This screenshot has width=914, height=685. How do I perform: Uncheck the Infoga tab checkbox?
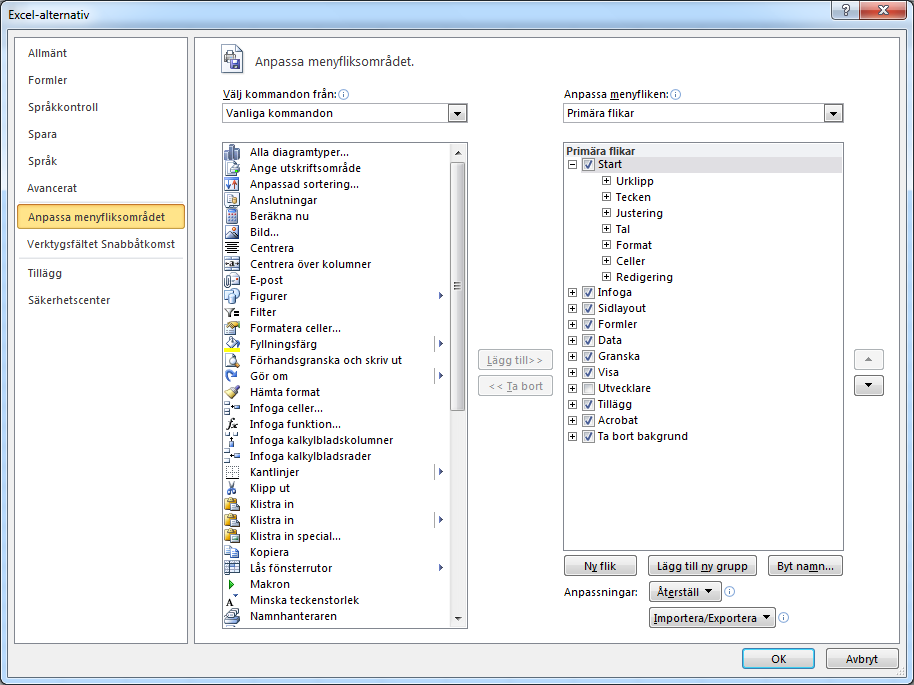tap(588, 293)
